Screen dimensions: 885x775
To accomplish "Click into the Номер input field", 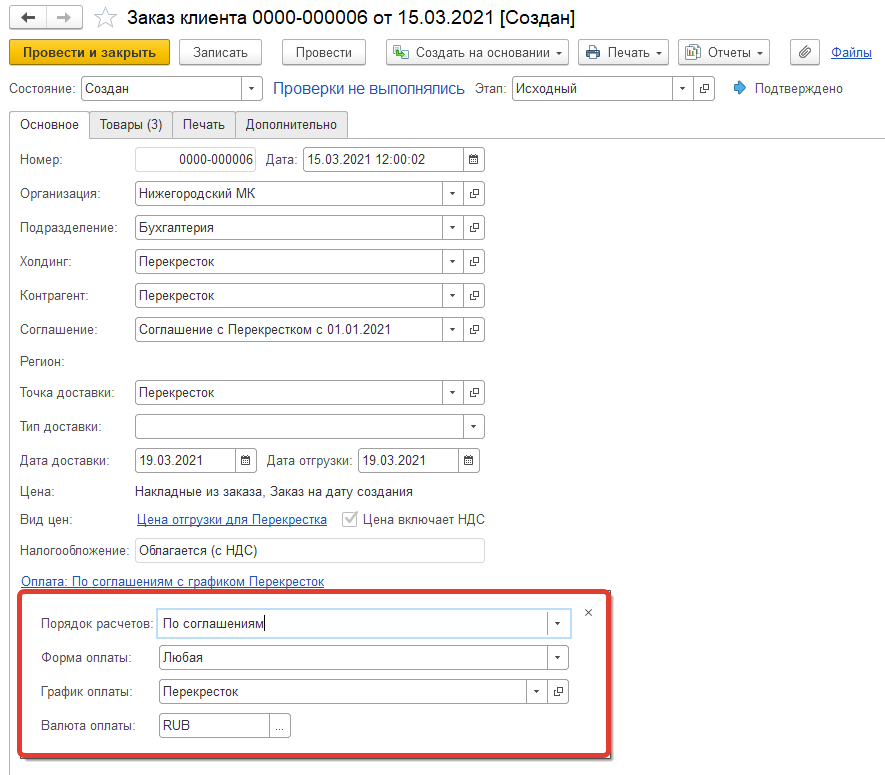I will [196, 160].
